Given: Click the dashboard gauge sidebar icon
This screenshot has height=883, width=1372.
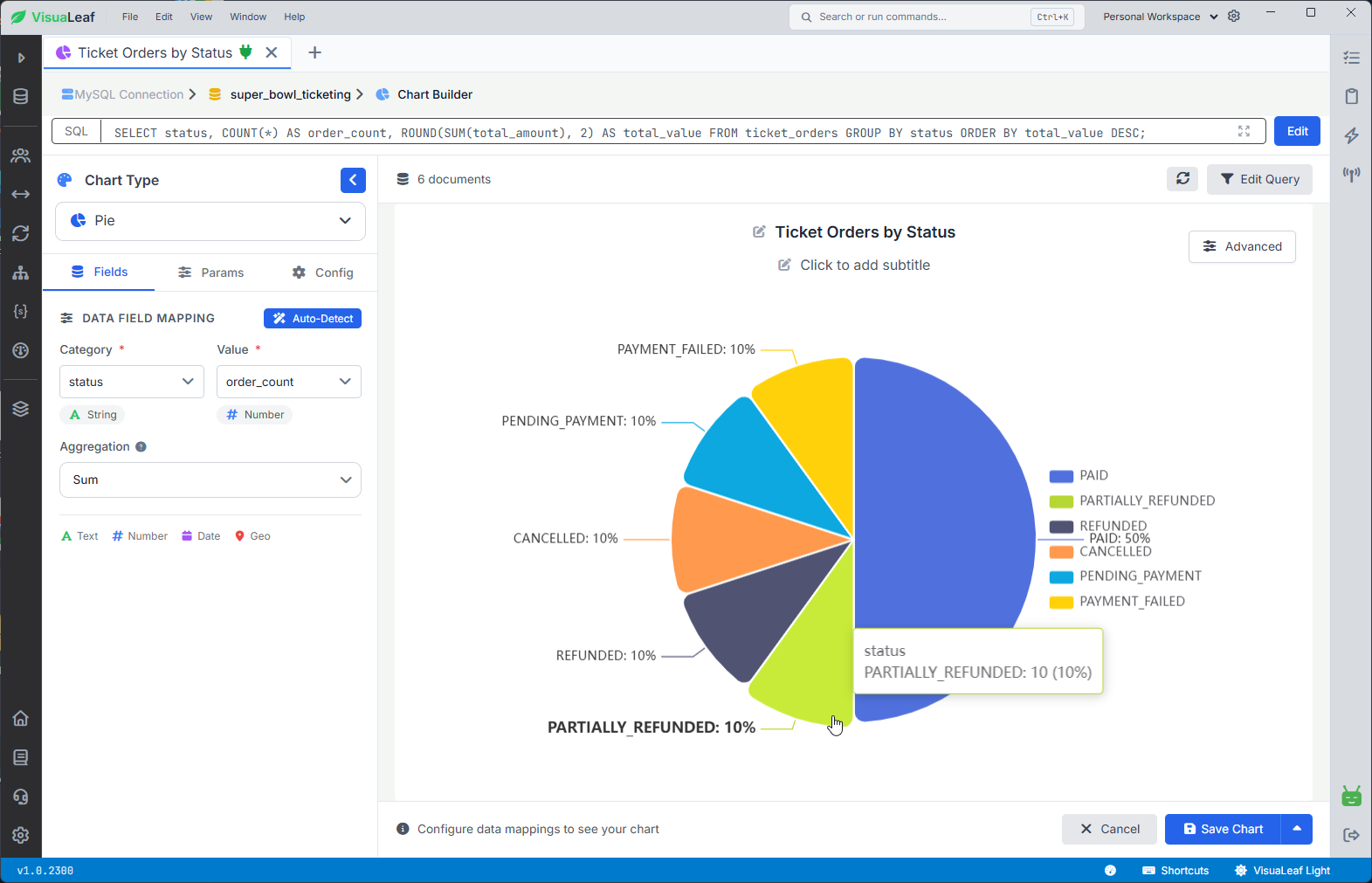Looking at the screenshot, I should click(x=21, y=350).
